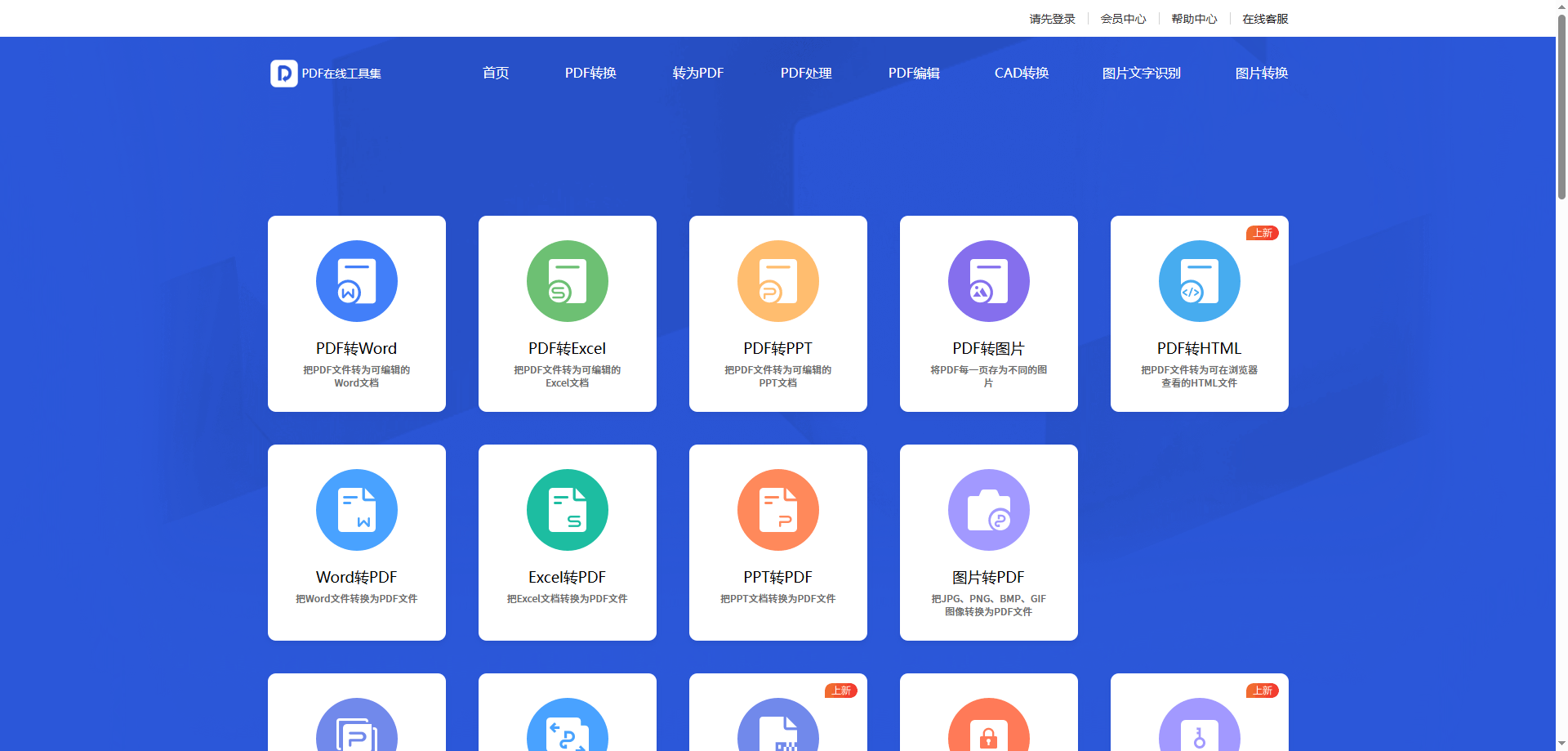Open the 图片转PDF camera icon
This screenshot has height=751, width=1568.
(989, 510)
